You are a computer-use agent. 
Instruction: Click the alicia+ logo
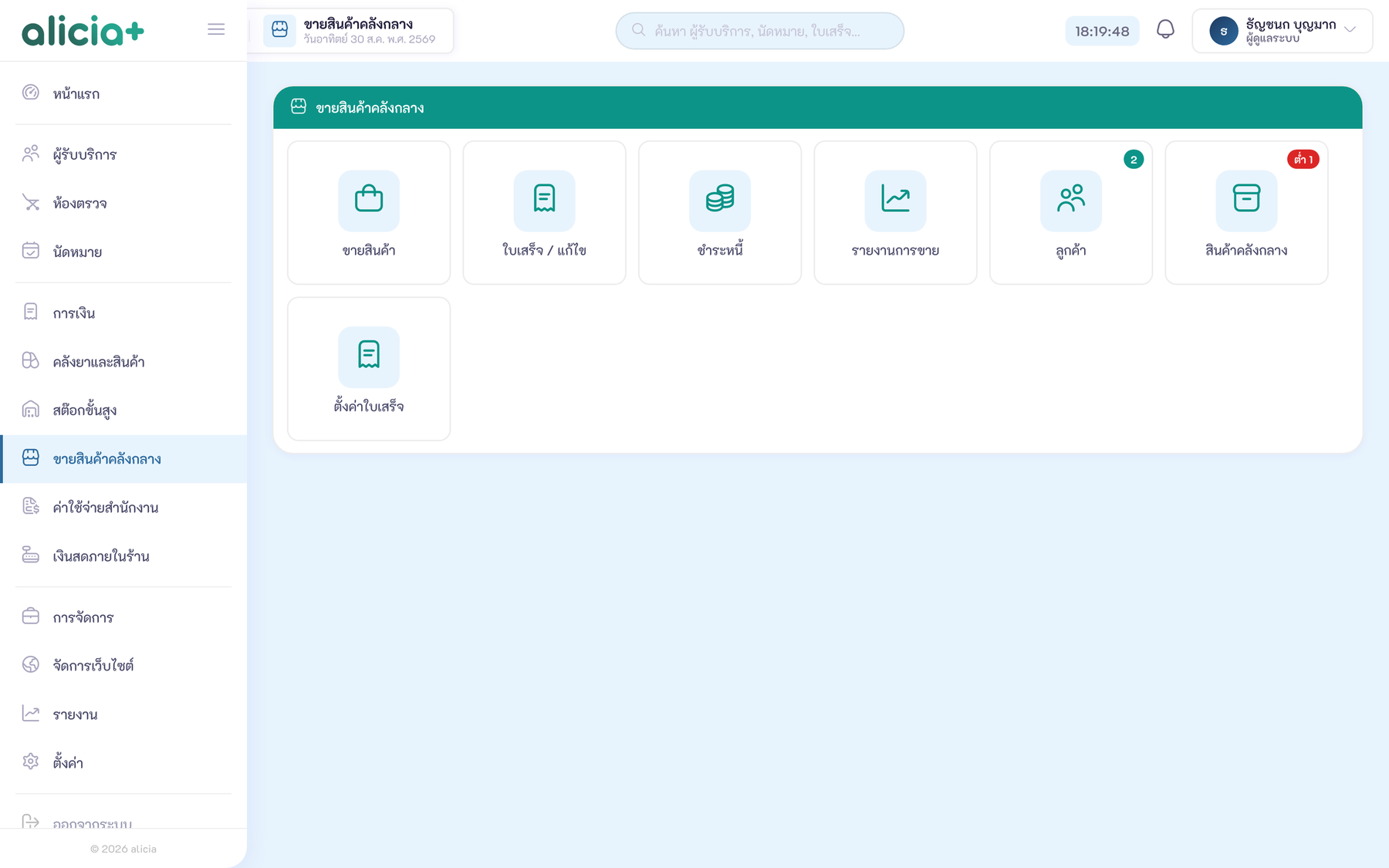pyautogui.click(x=83, y=31)
